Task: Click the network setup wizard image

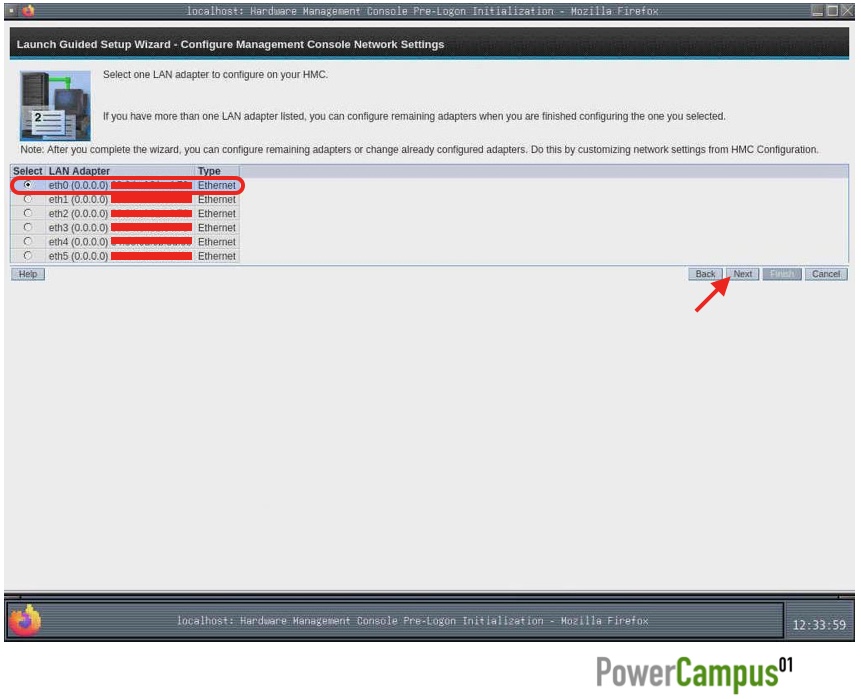Action: click(x=55, y=105)
